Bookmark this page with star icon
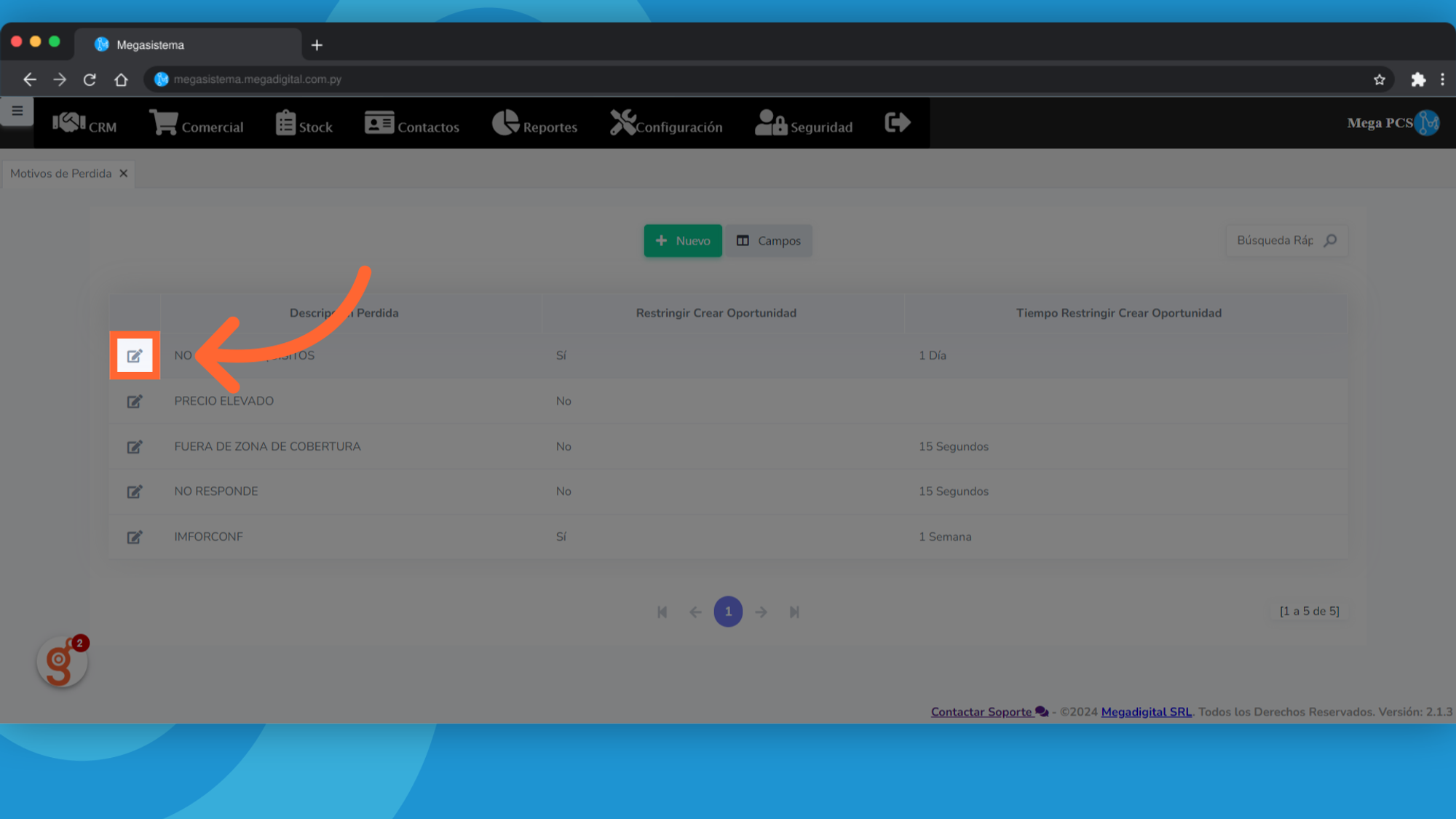This screenshot has width=1456, height=819. 1379,79
